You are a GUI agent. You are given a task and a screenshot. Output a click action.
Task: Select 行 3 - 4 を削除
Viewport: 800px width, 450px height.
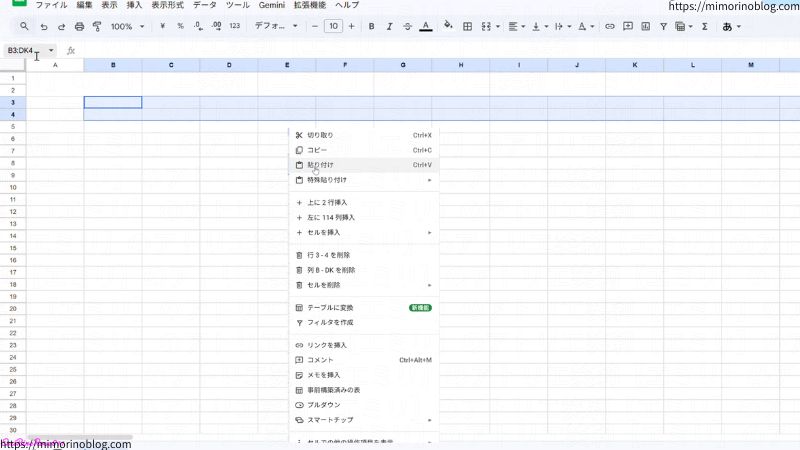coord(364,255)
